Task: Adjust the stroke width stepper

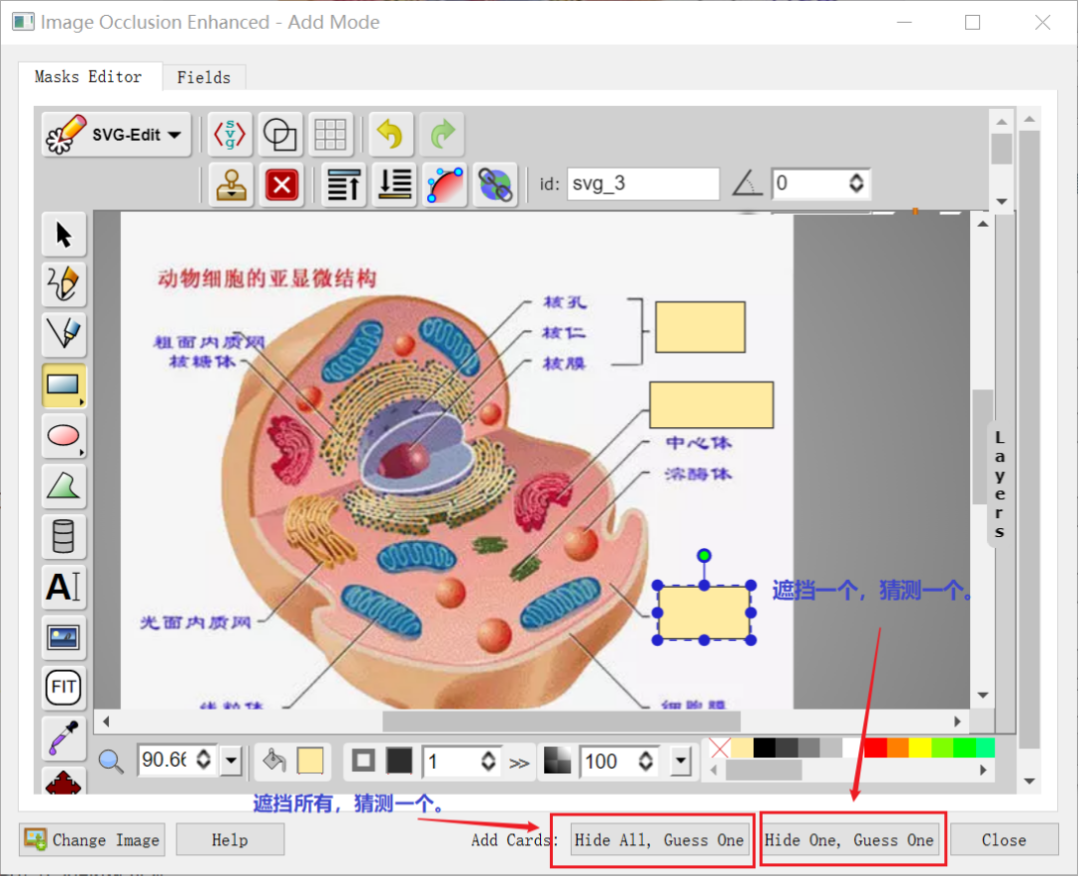Action: pyautogui.click(x=488, y=761)
